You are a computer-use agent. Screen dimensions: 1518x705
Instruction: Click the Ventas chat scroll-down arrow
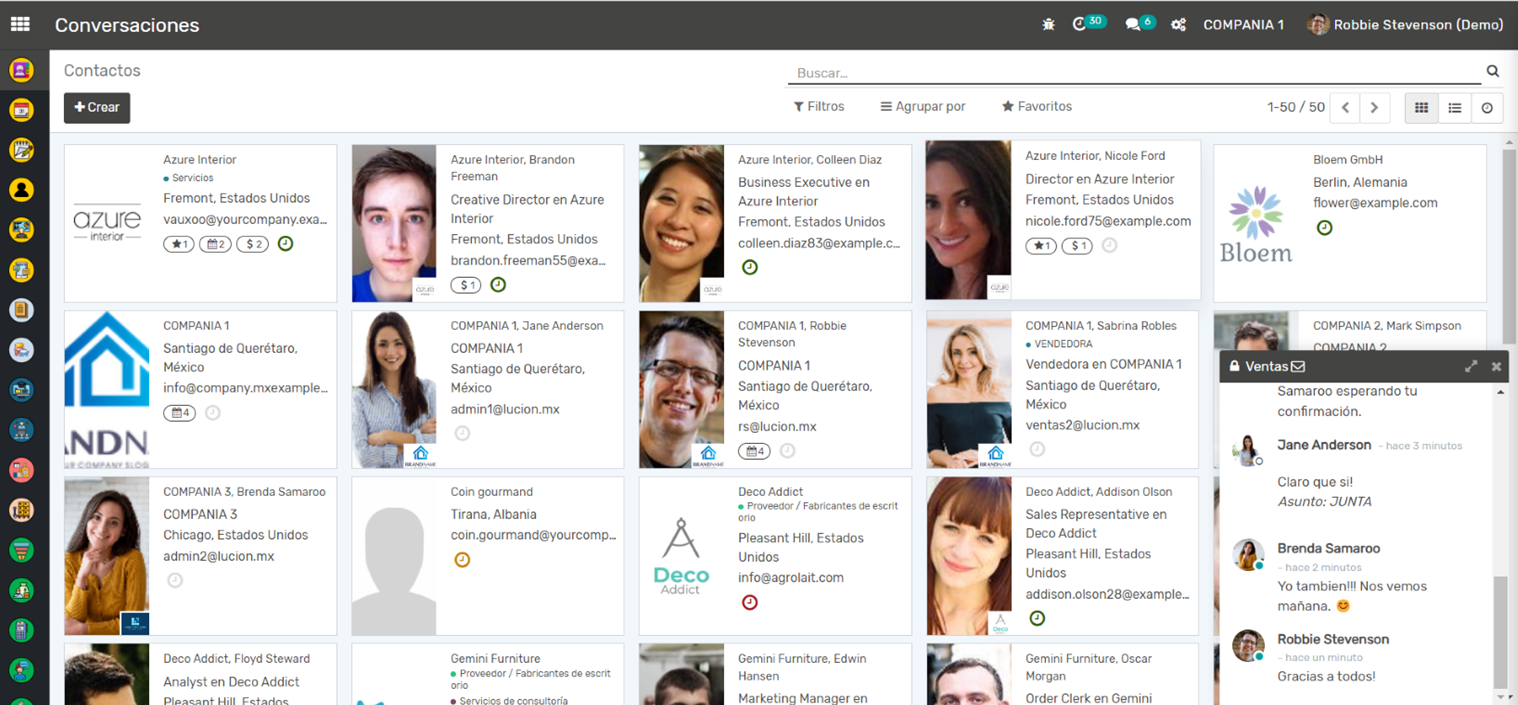click(x=1500, y=696)
